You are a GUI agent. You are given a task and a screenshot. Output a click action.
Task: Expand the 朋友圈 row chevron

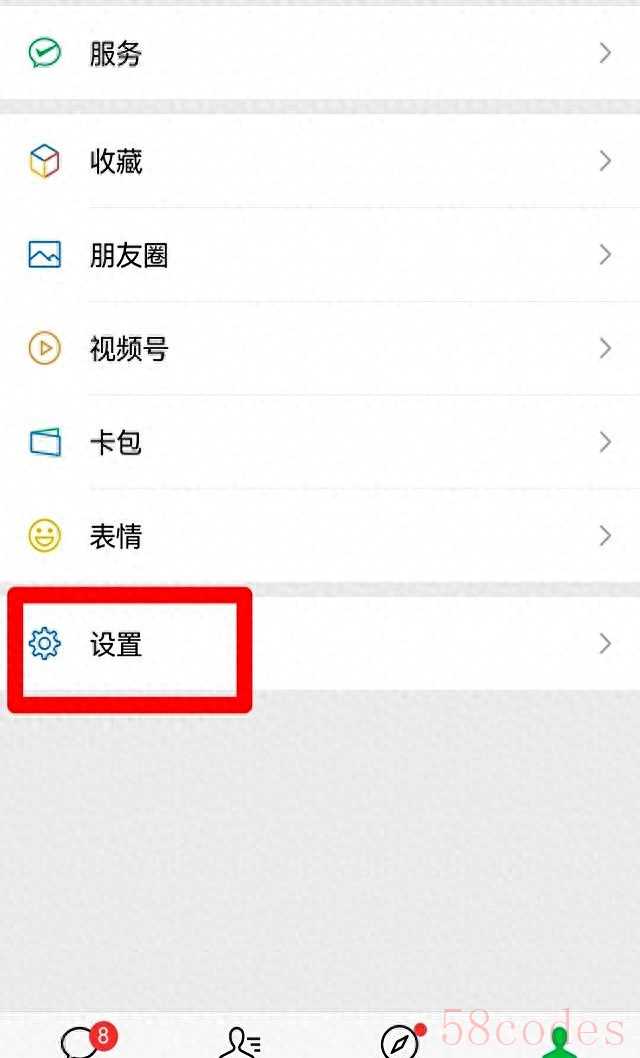click(605, 254)
